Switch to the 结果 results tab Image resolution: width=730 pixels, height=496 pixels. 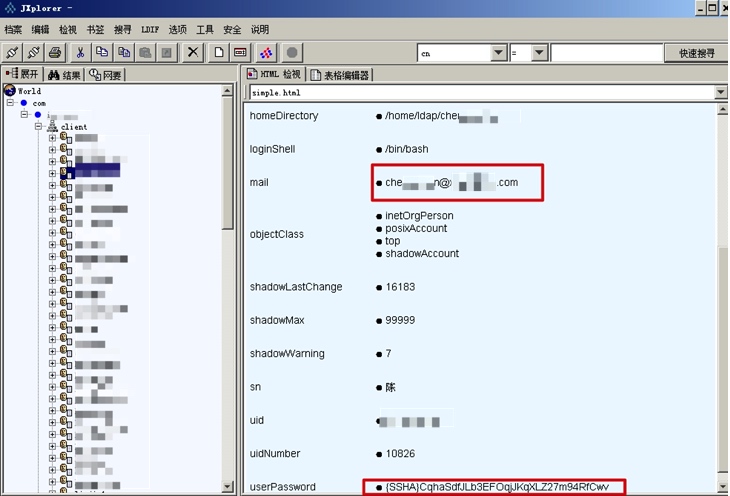(64, 75)
